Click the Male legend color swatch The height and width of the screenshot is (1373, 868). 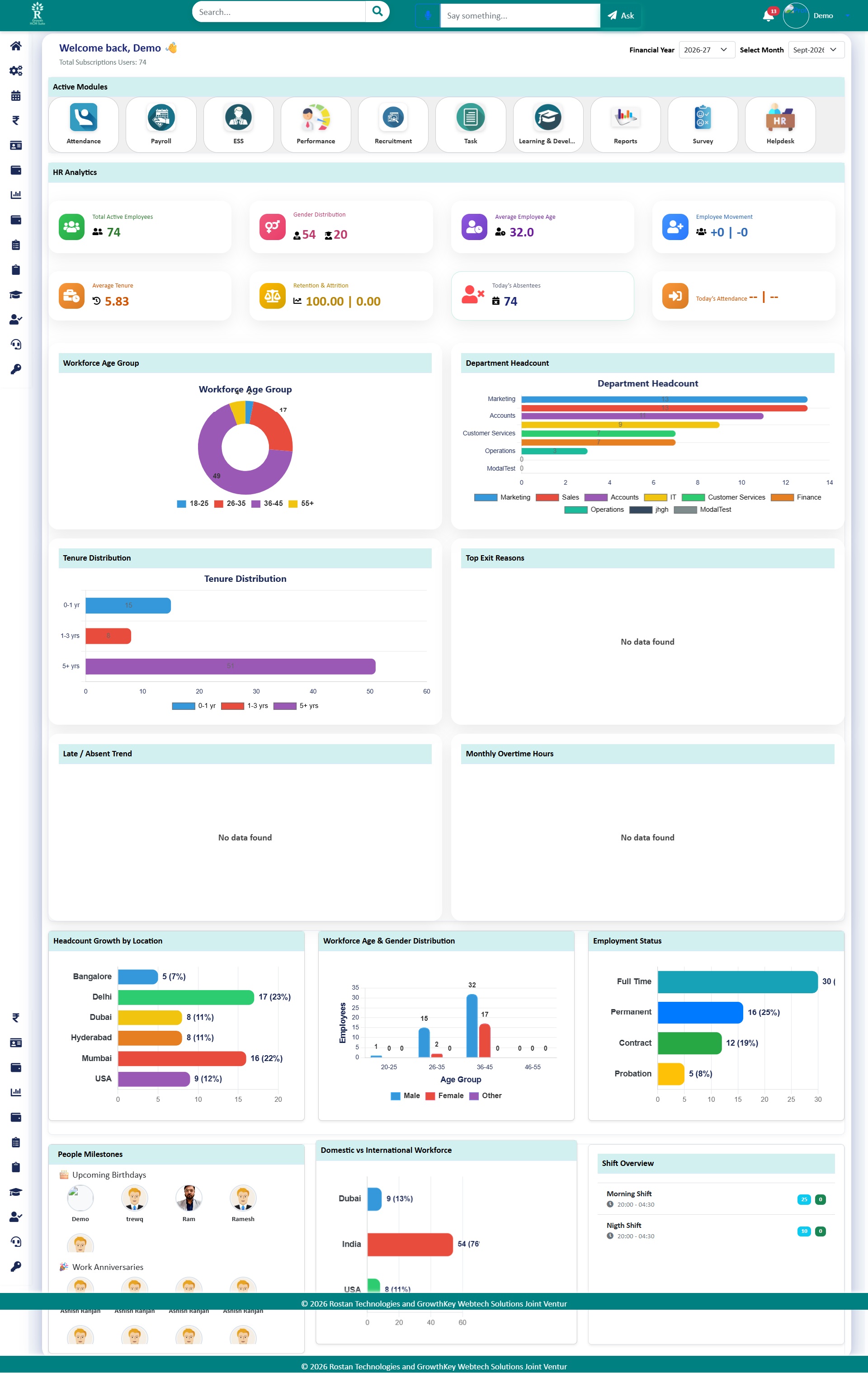(x=395, y=1096)
